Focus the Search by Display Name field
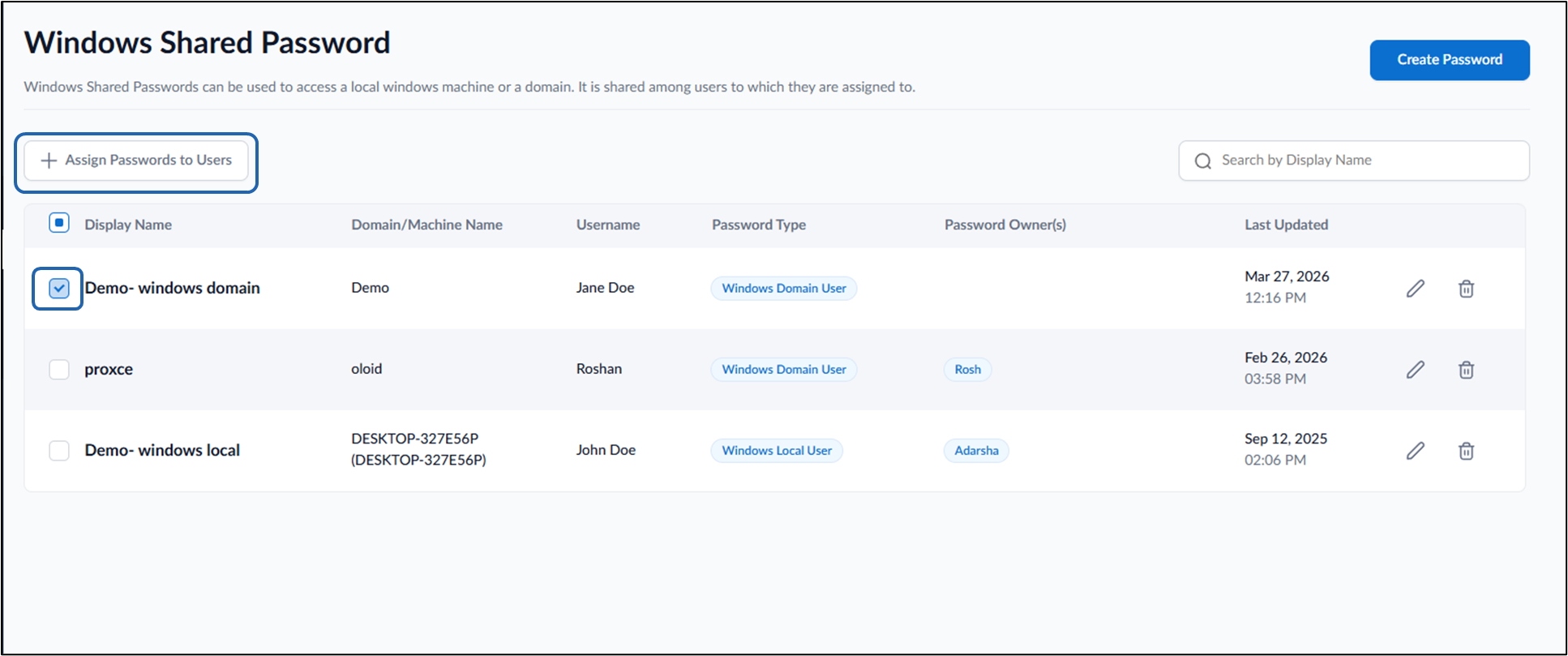The height and width of the screenshot is (656, 1568). [1354, 161]
